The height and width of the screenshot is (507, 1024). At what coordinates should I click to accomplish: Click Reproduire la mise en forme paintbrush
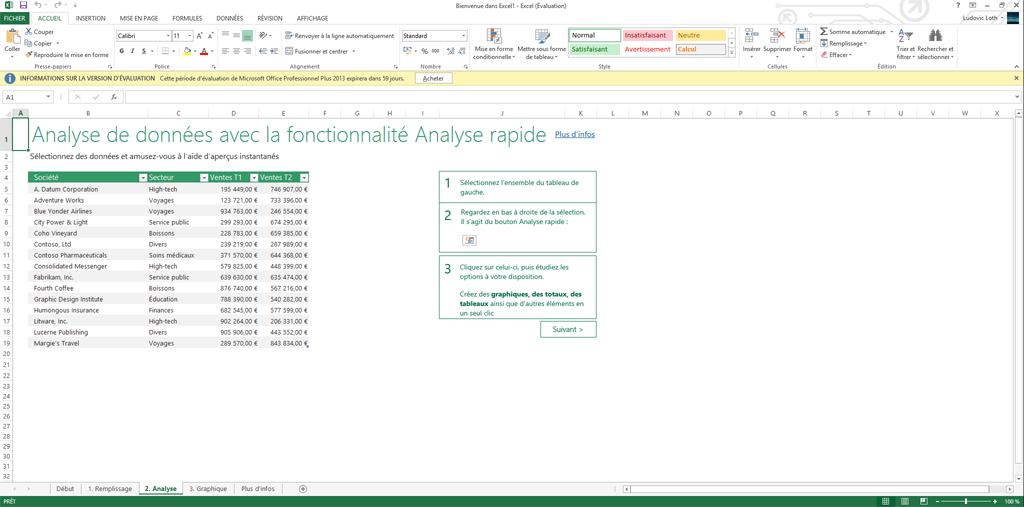click(28, 55)
